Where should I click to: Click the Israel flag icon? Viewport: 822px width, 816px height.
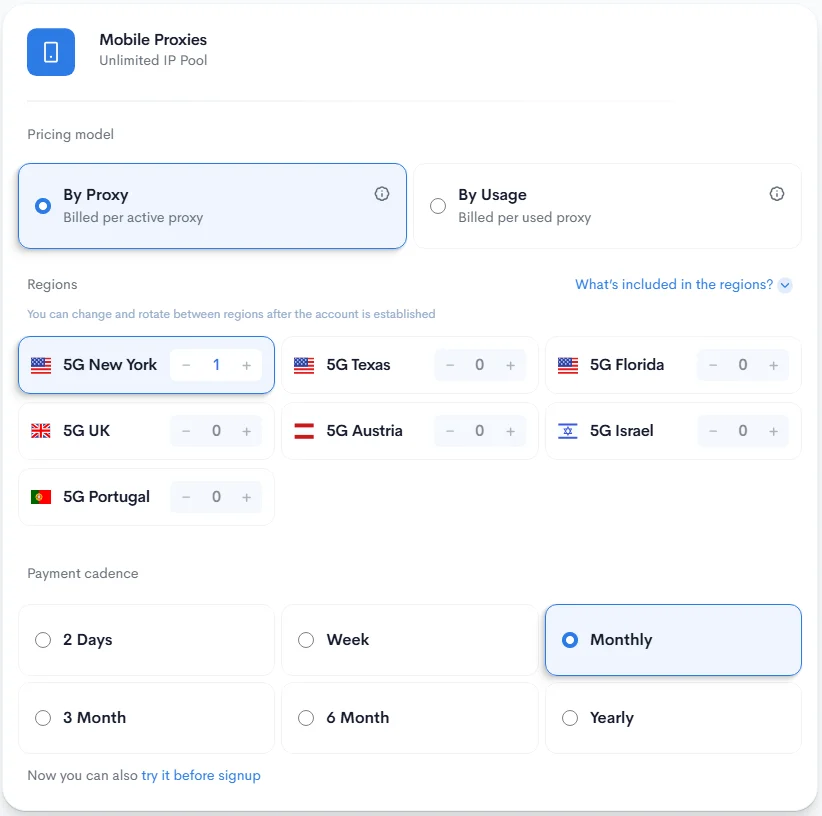(568, 431)
